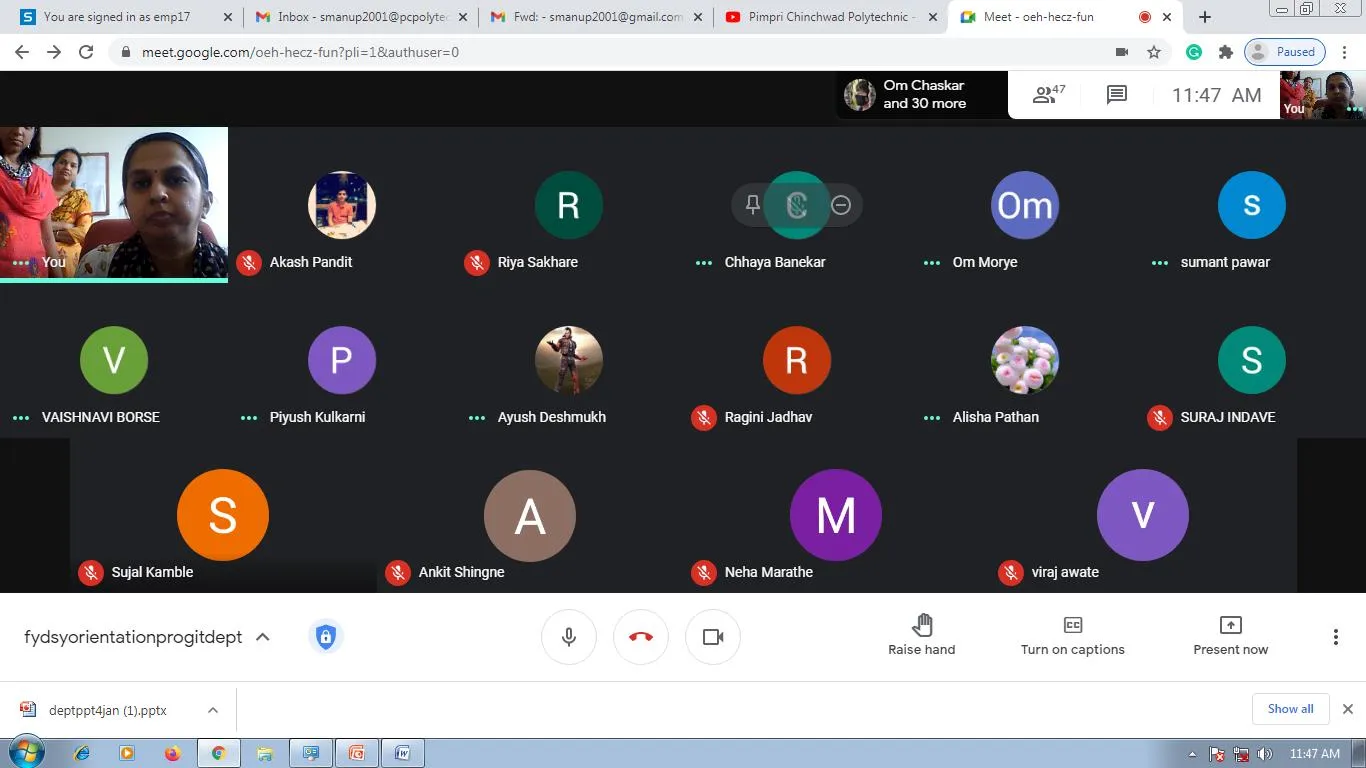Click the camera permission icon in address bar

click(x=1122, y=52)
